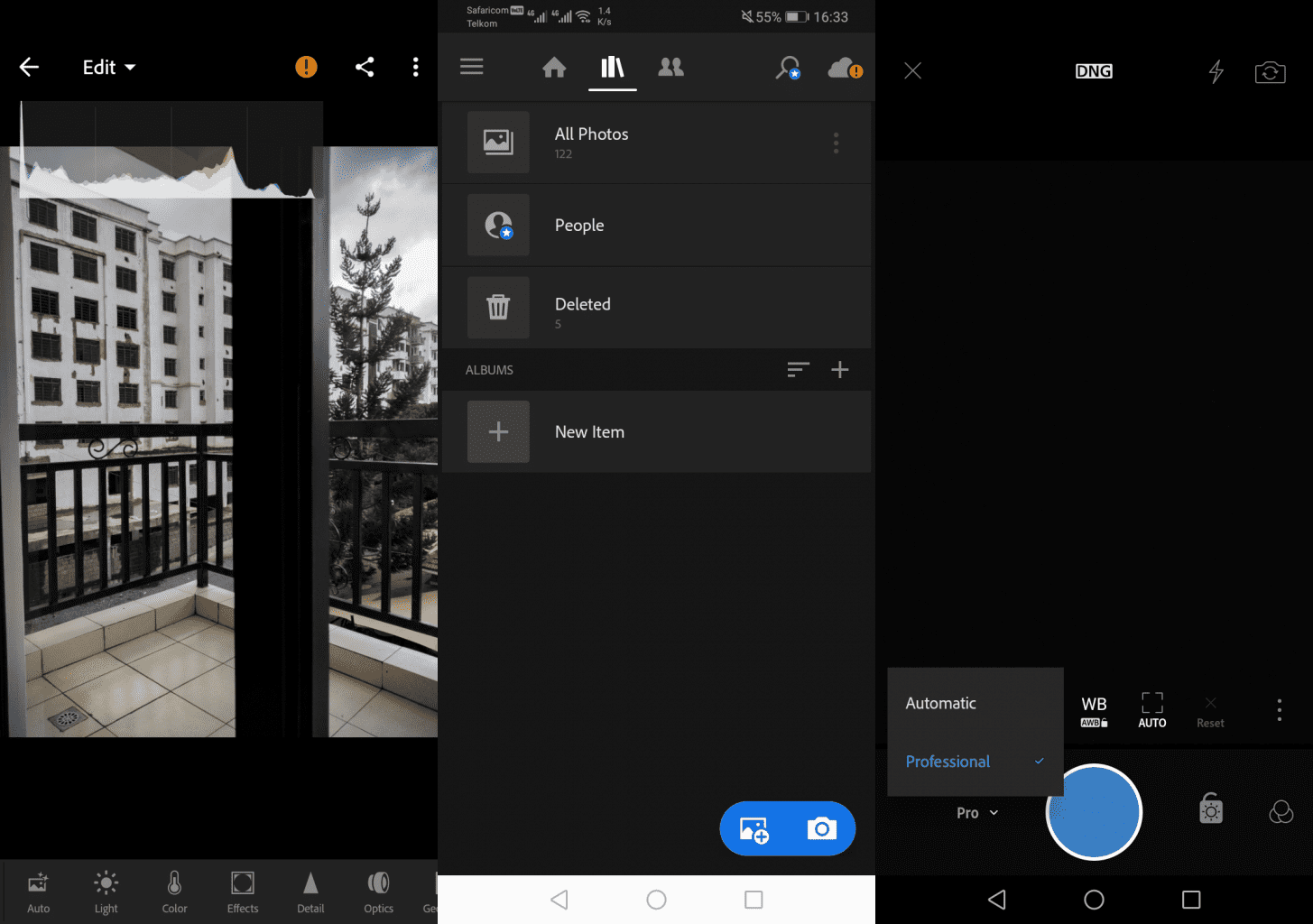1313x924 pixels.
Task: Switch to the Library tab
Action: point(613,67)
